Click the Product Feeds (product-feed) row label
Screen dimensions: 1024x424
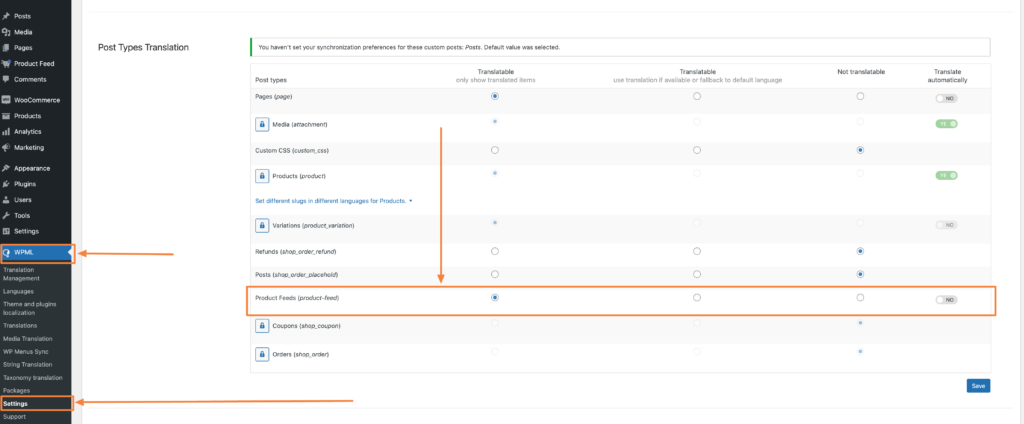click(297, 298)
